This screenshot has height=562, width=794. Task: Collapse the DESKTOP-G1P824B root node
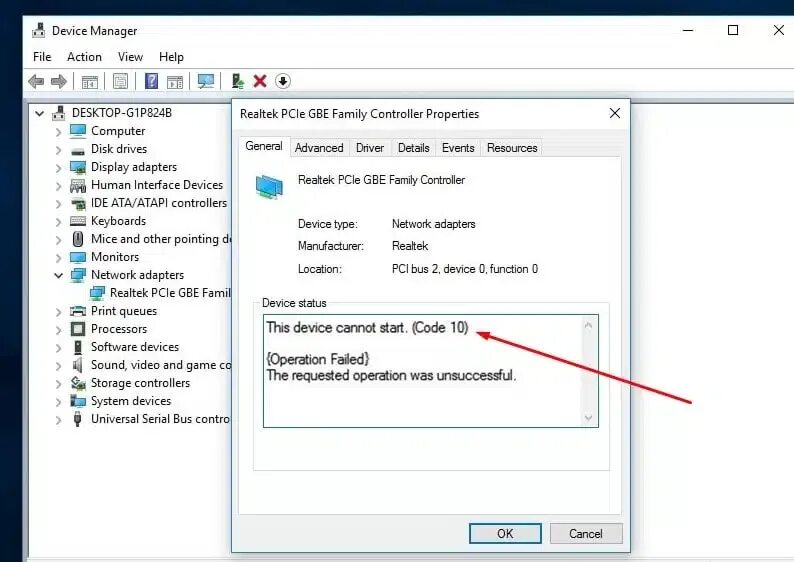(x=39, y=113)
